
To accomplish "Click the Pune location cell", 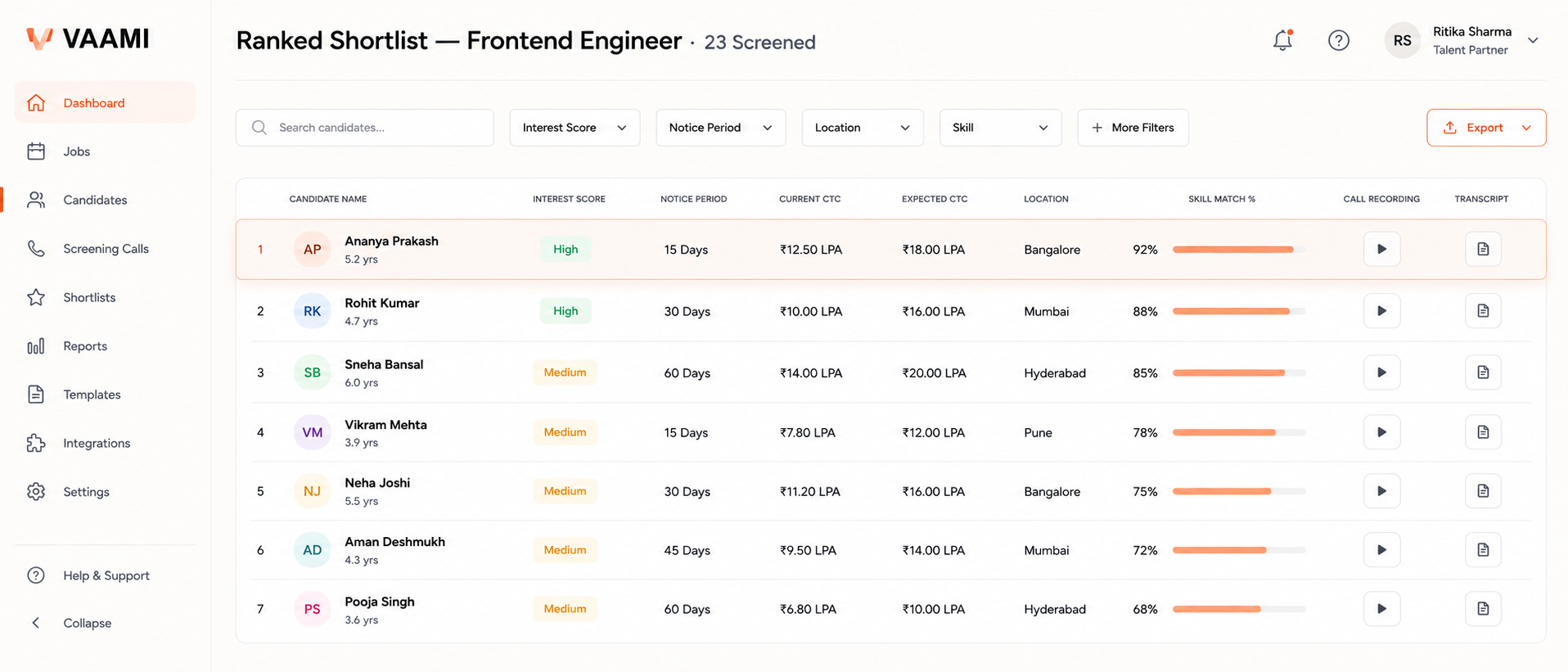I will pos(1038,432).
